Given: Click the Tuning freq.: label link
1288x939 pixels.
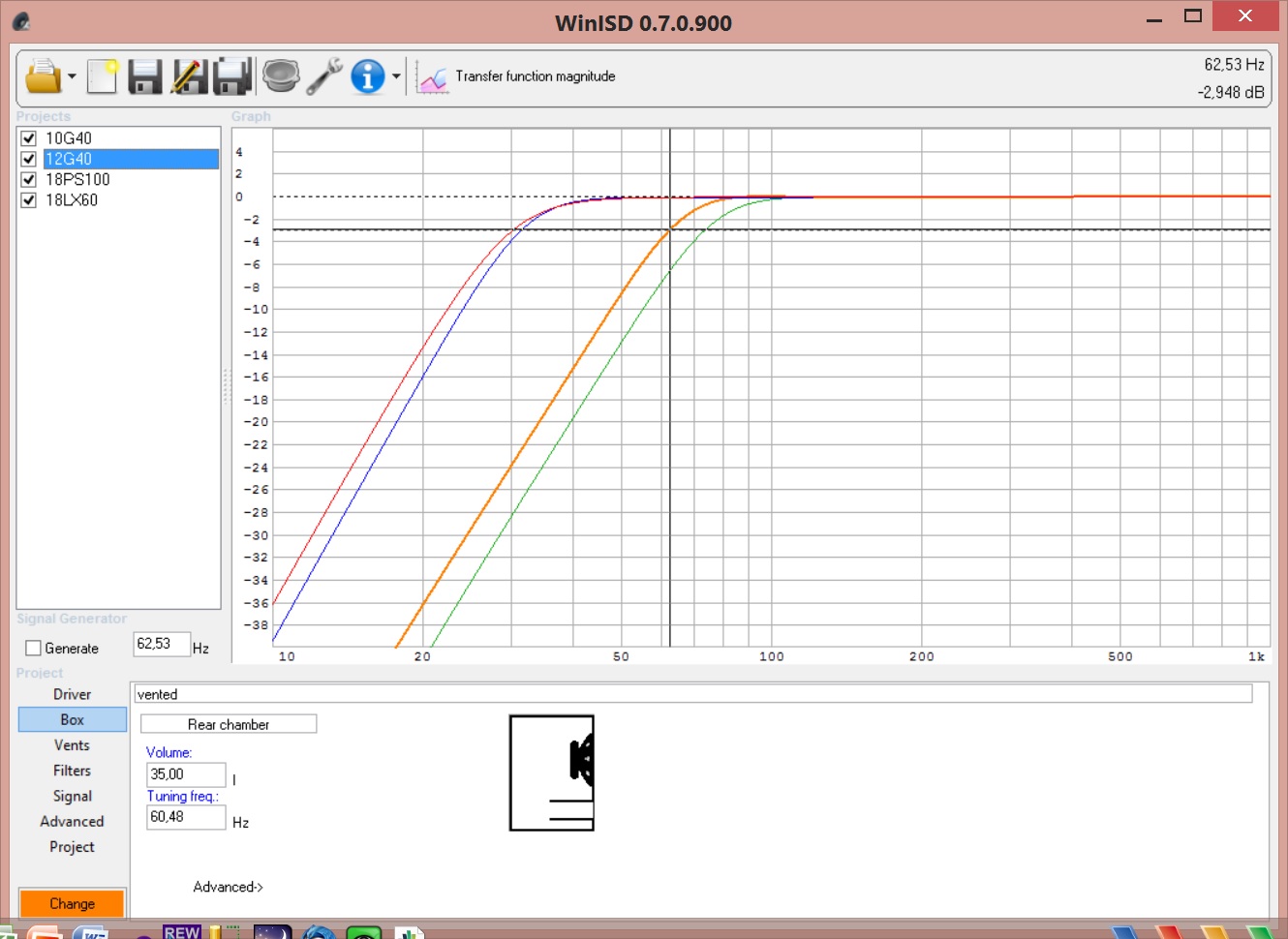Looking at the screenshot, I should point(183,796).
